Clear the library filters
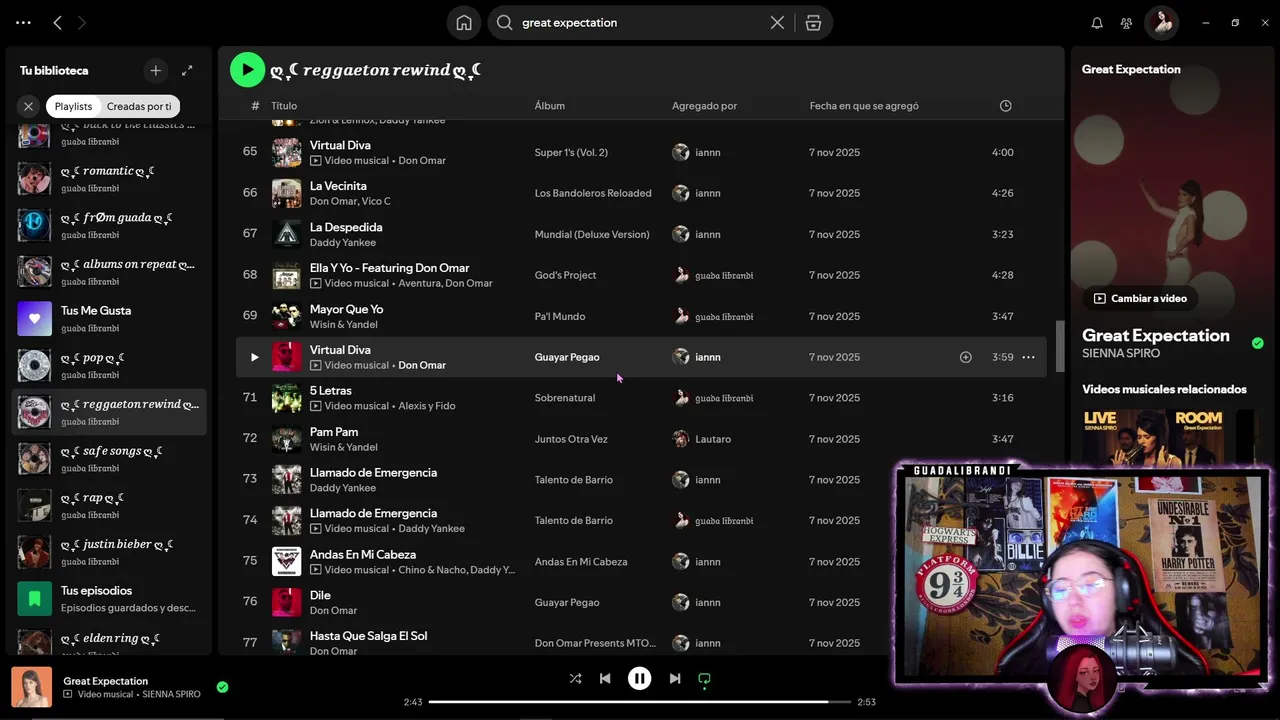 [28, 106]
